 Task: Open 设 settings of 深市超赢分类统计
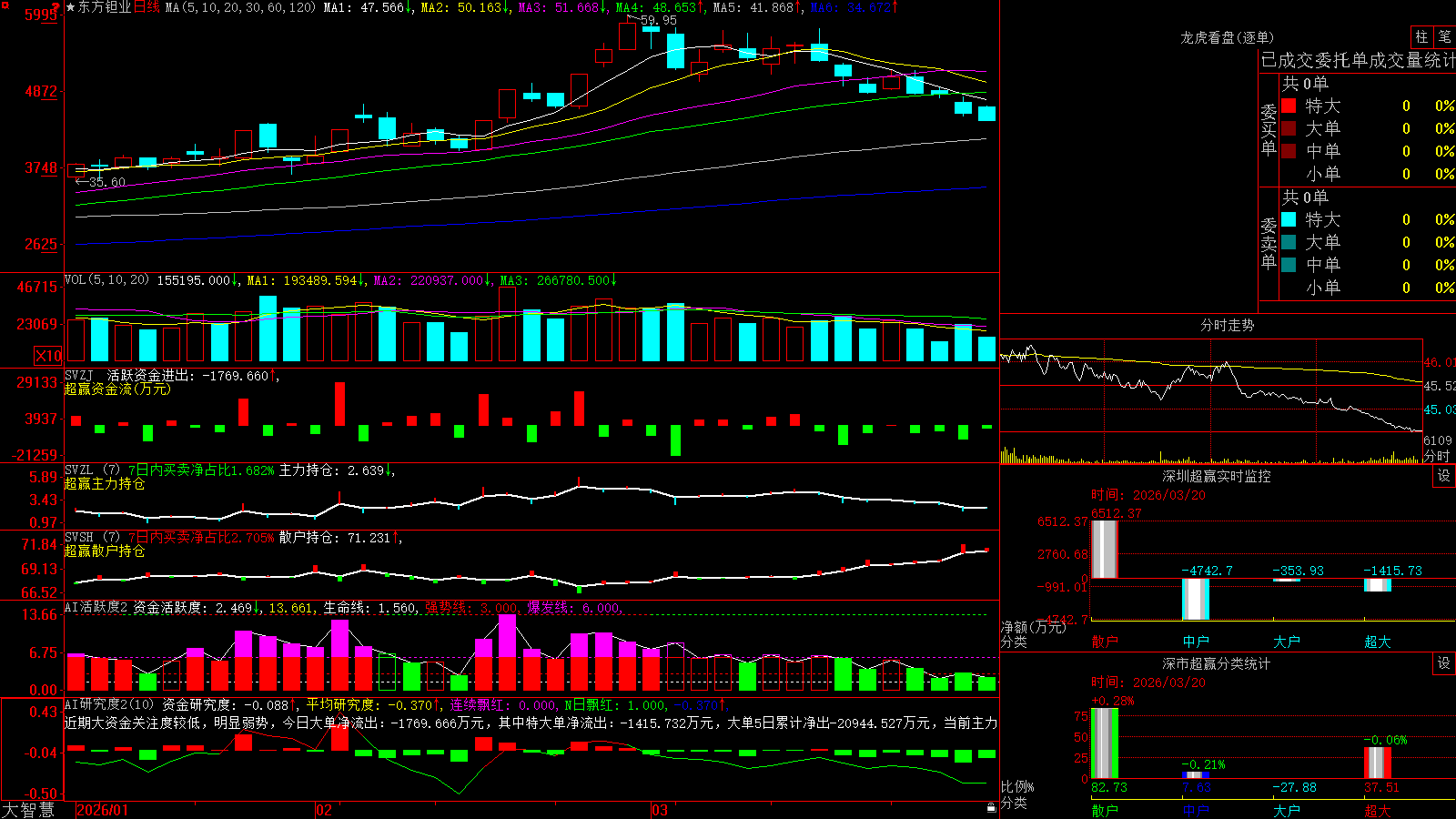coord(1444,663)
